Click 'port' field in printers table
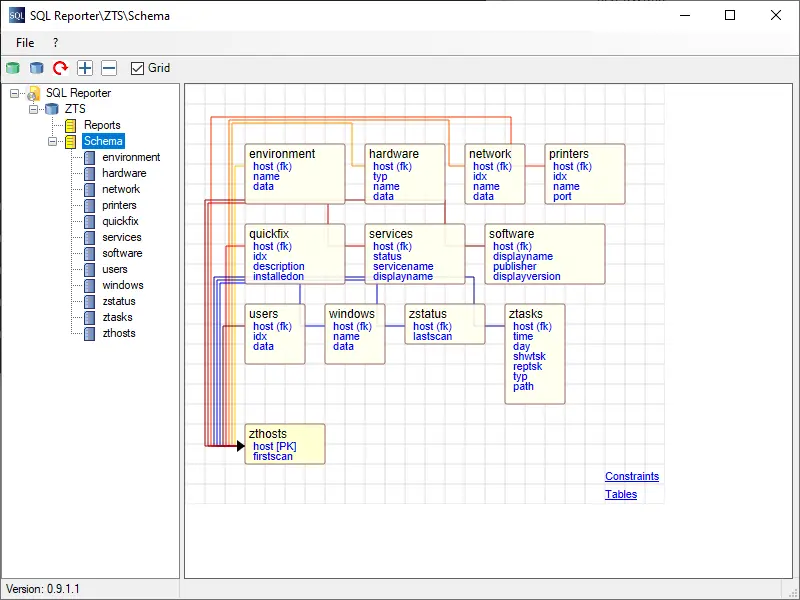The width and height of the screenshot is (800, 600). [562, 196]
